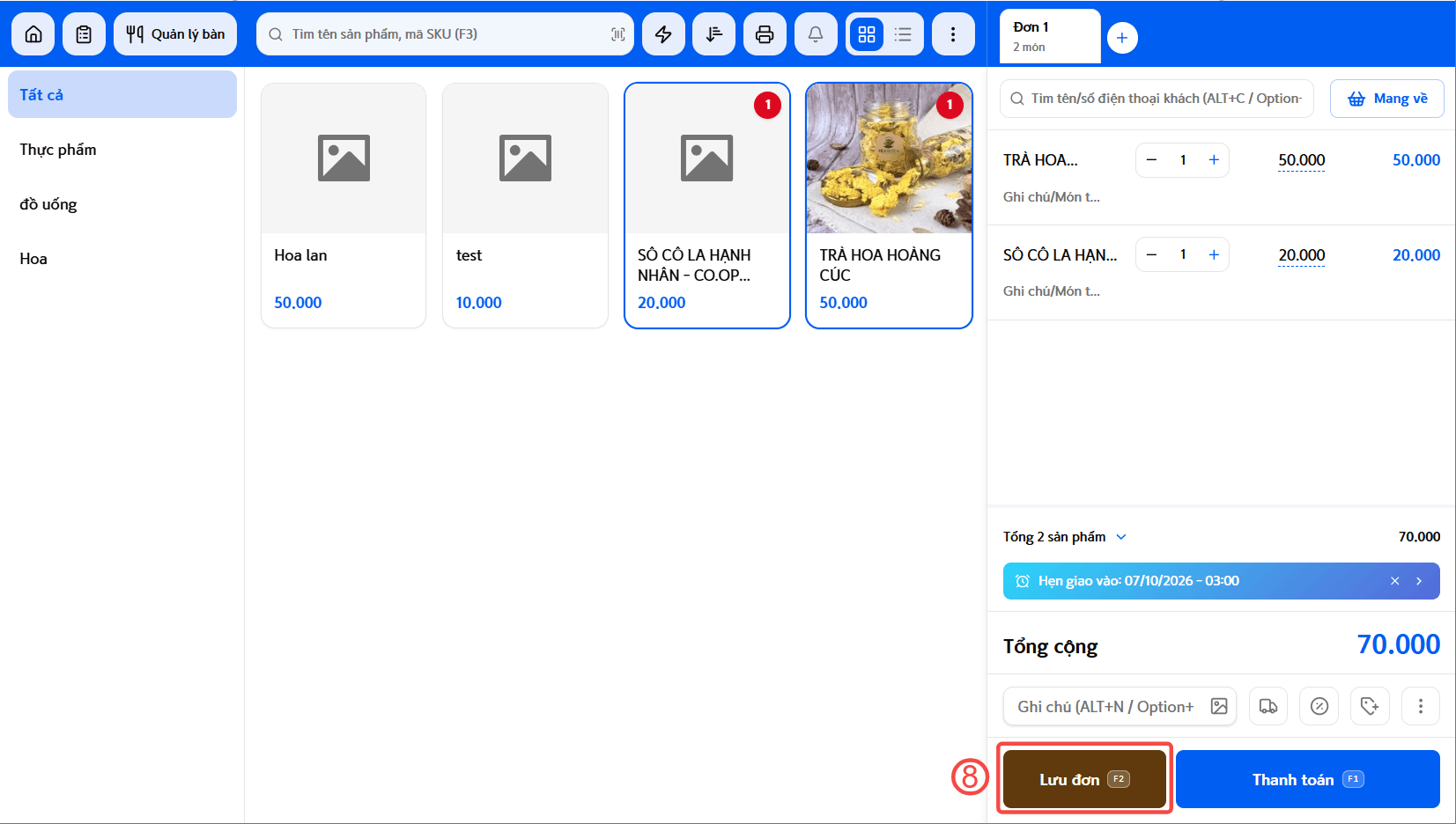Image resolution: width=1456 pixels, height=824 pixels.
Task: Focus the customer name/phone search field
Action: point(1157,99)
